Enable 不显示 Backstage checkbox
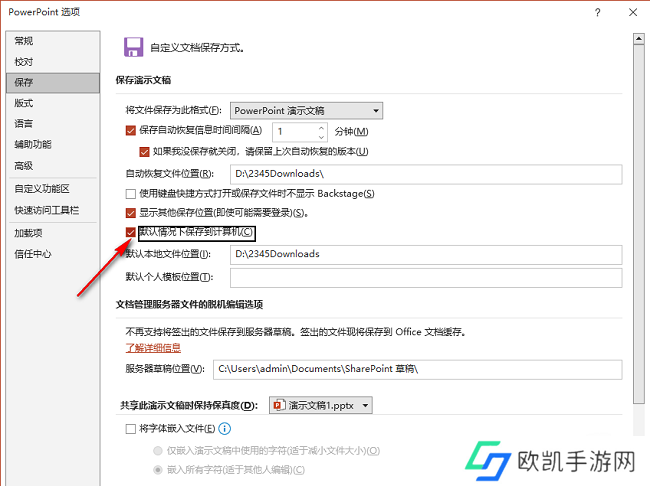This screenshot has height=486, width=650. click(131, 194)
